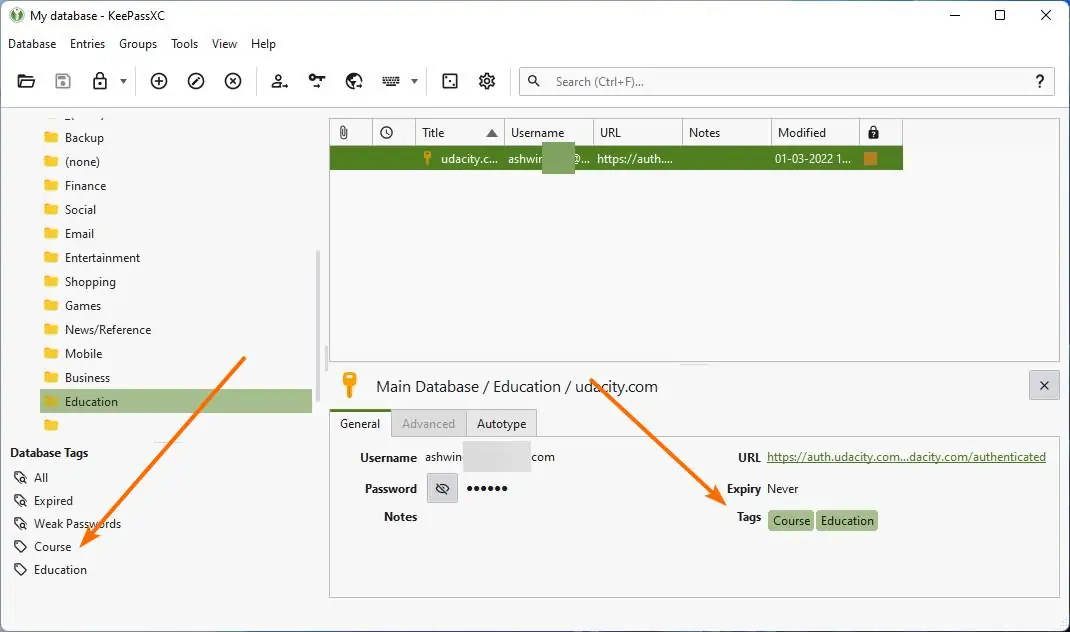Open the password generator dice icon
Screen dimensions: 1070x632
tap(450, 81)
